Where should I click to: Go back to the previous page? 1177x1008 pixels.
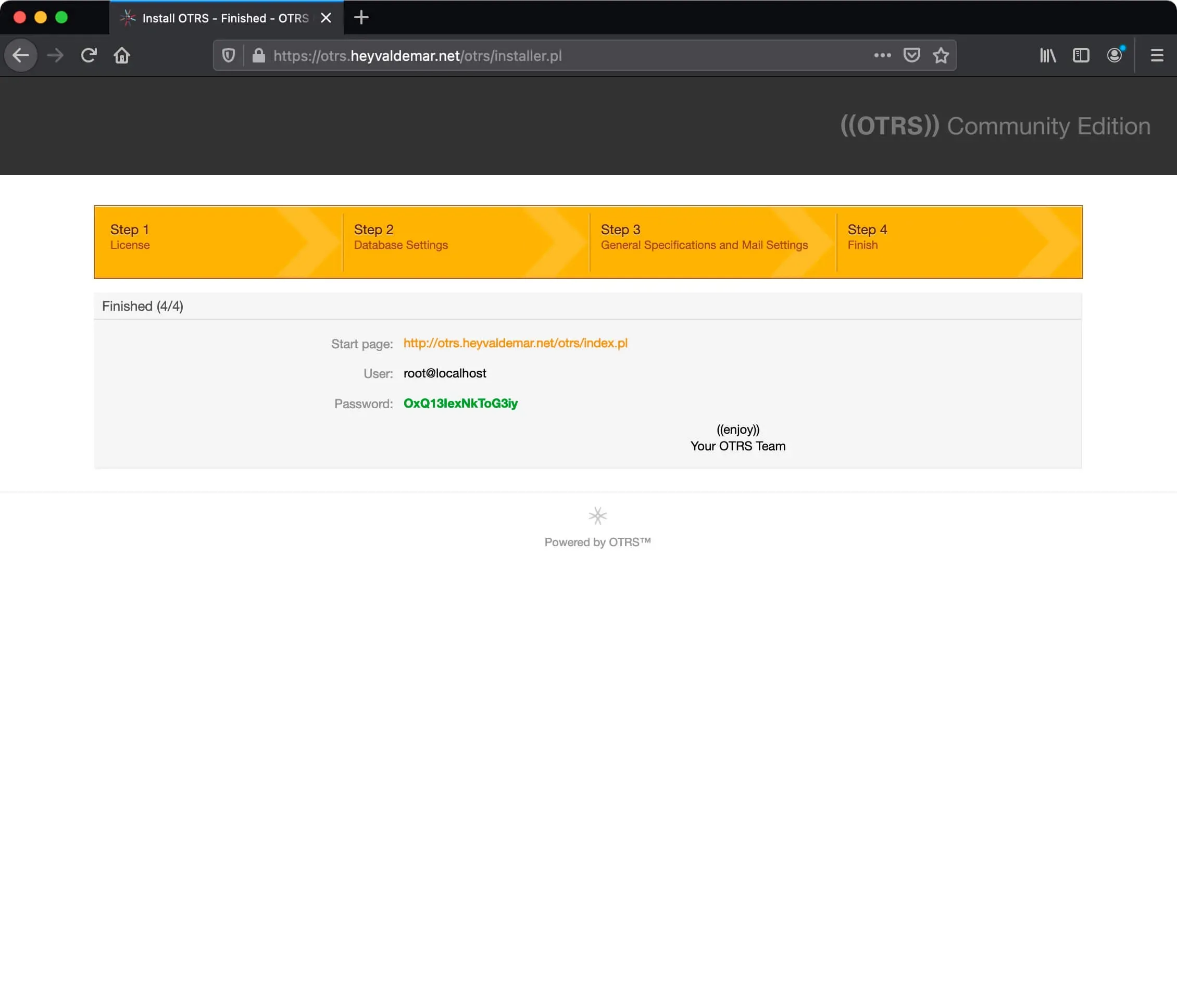coord(21,55)
